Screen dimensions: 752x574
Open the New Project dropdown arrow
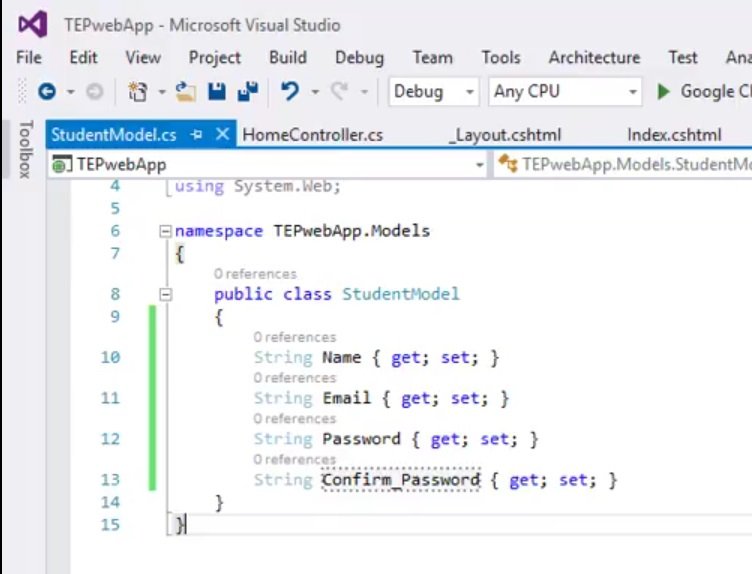pos(162,92)
